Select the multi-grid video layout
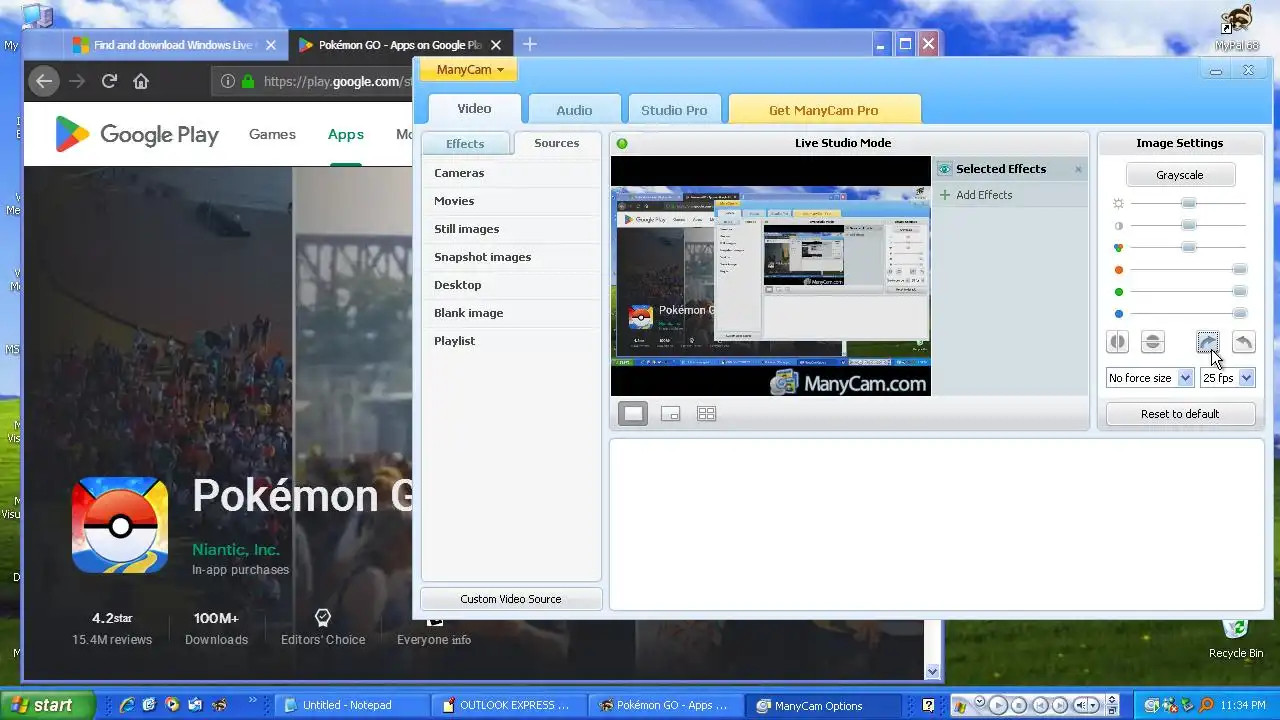This screenshot has height=720, width=1280. [x=706, y=414]
